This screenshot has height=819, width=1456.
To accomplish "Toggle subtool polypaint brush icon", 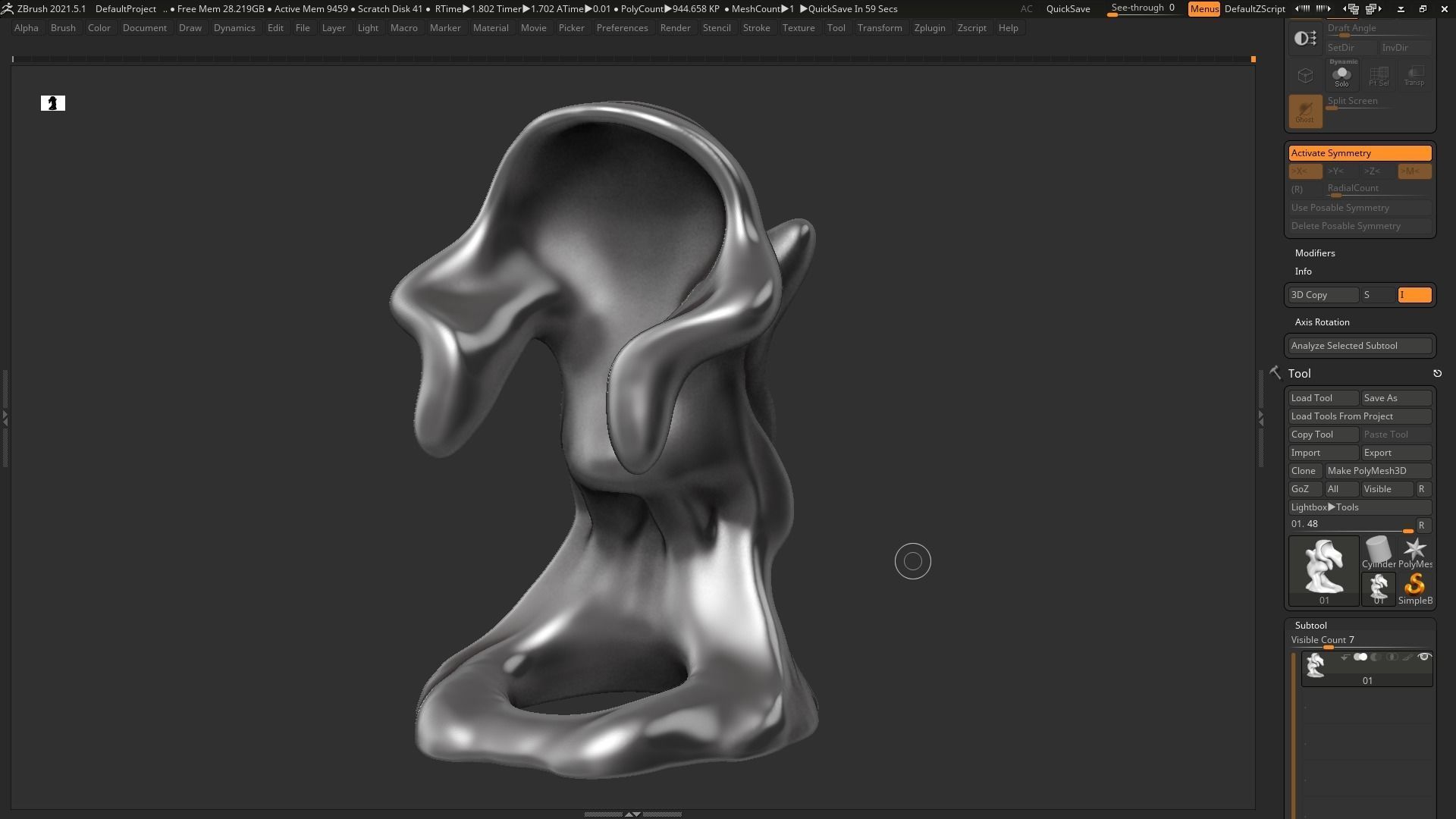I will click(1407, 657).
